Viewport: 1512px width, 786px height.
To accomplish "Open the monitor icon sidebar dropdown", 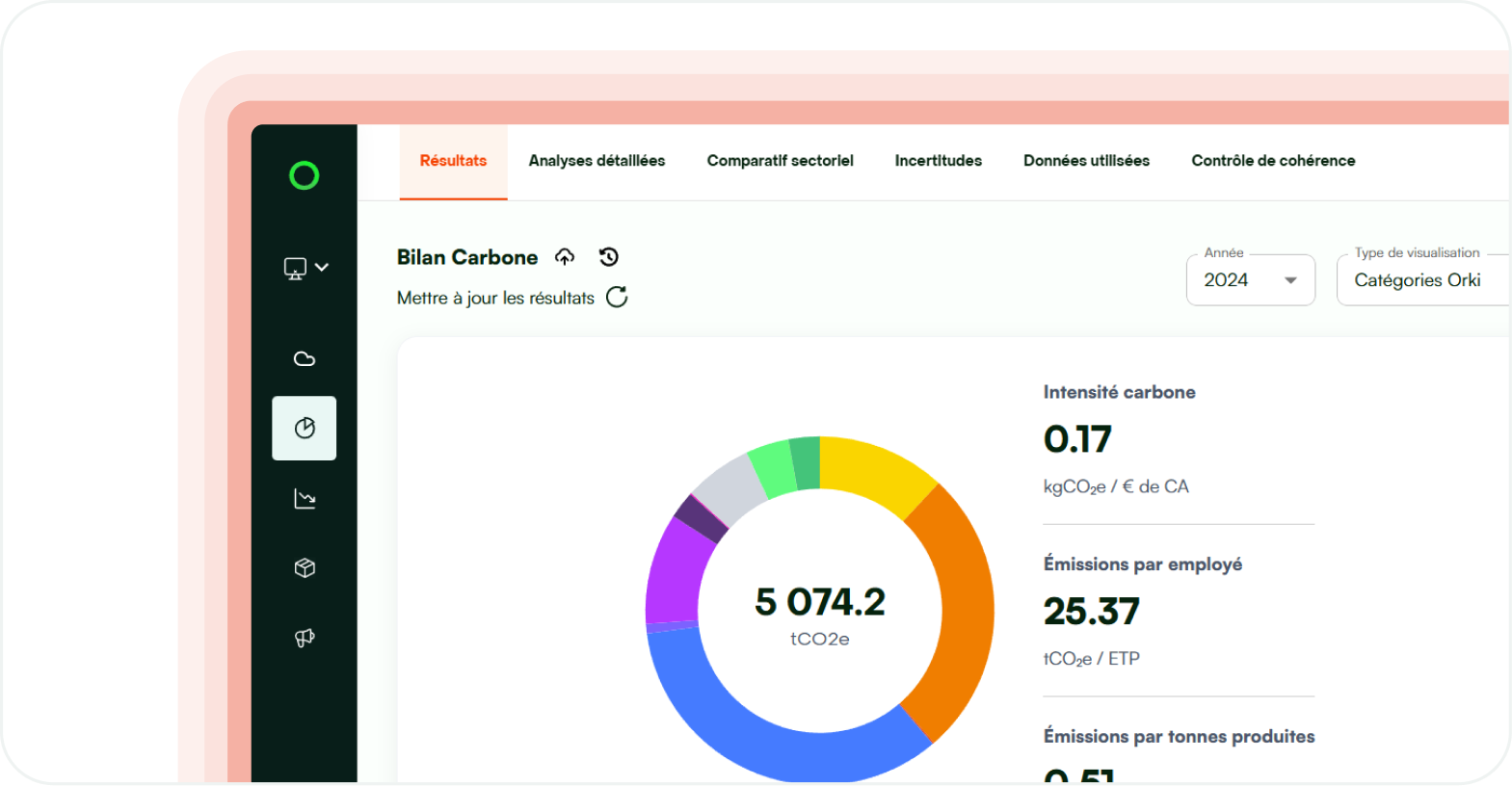I will coord(305,268).
